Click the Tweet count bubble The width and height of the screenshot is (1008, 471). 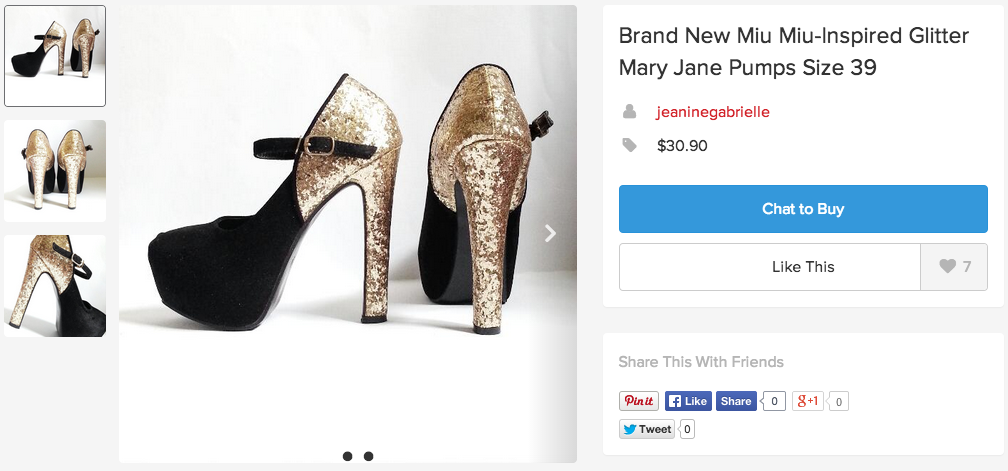(x=687, y=430)
